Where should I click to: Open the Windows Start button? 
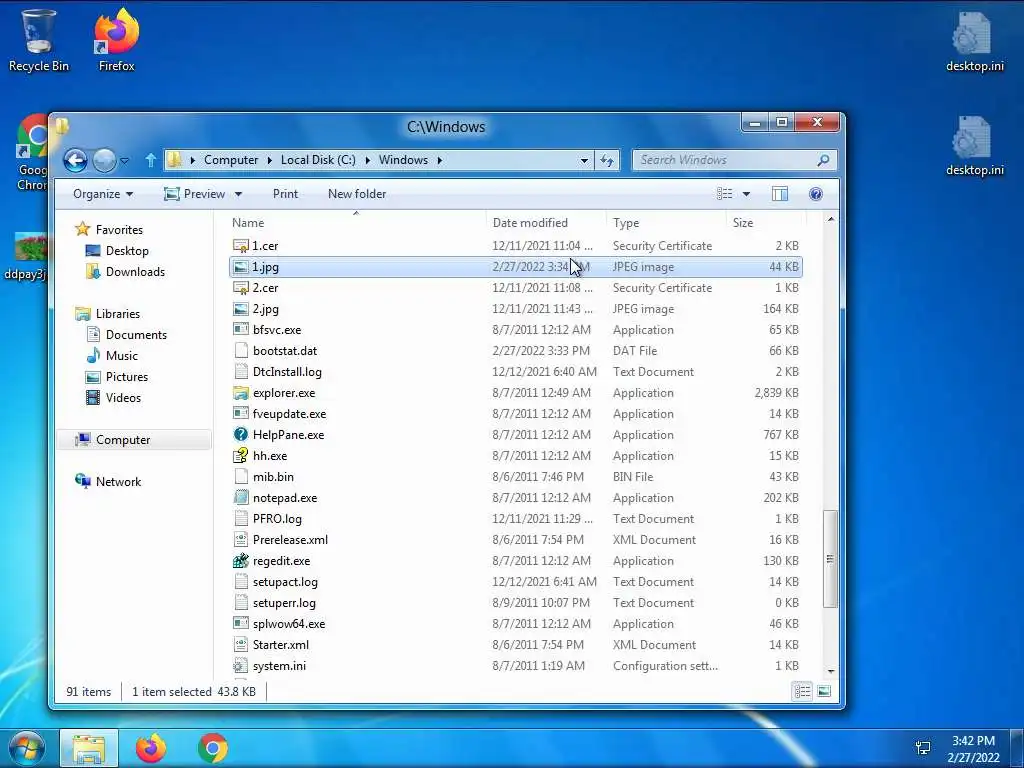(x=27, y=748)
